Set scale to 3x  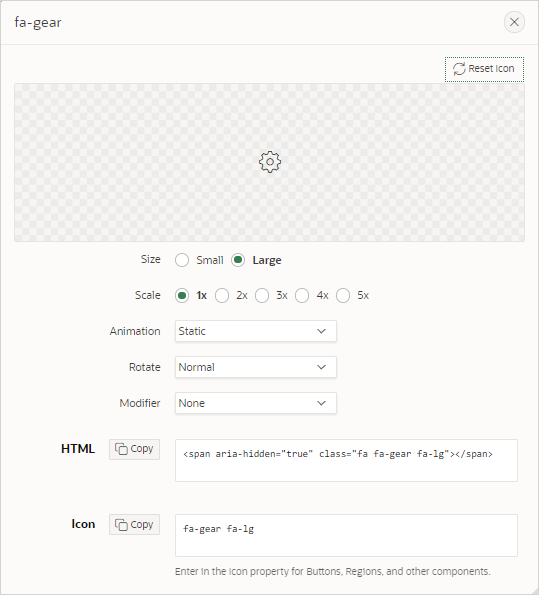click(x=262, y=296)
